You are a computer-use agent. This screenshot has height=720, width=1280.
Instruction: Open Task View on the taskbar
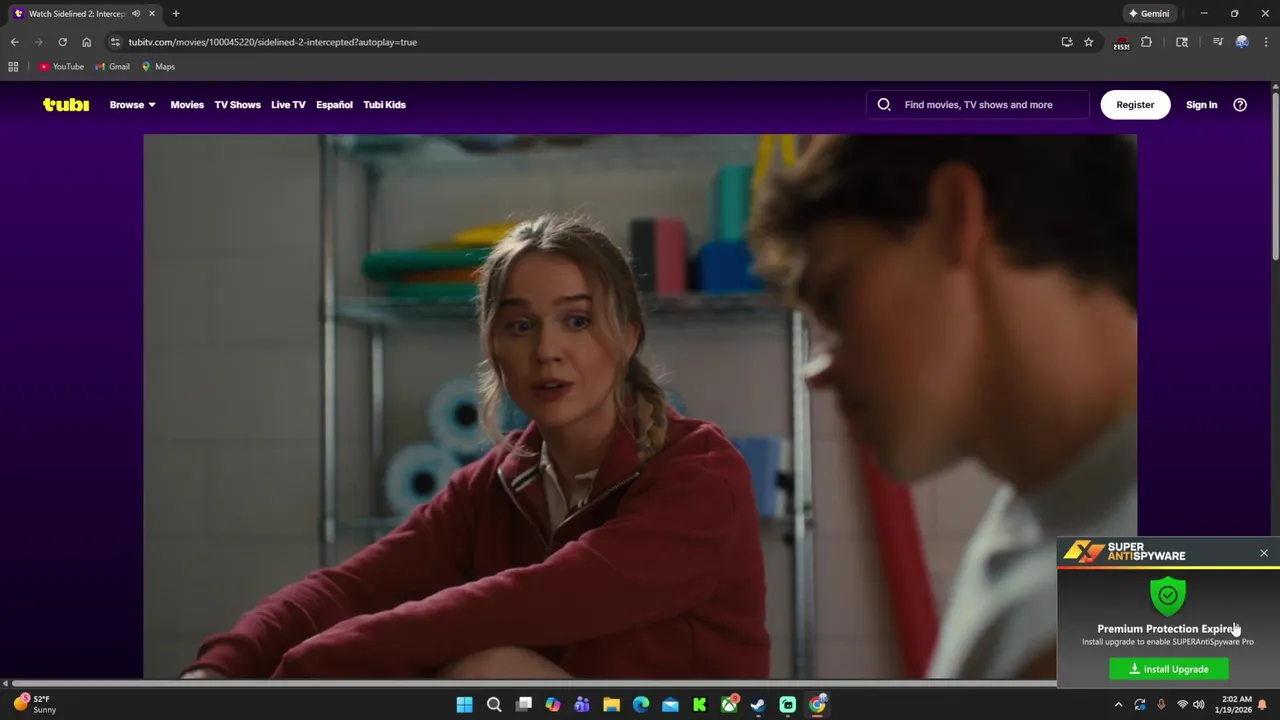(523, 705)
